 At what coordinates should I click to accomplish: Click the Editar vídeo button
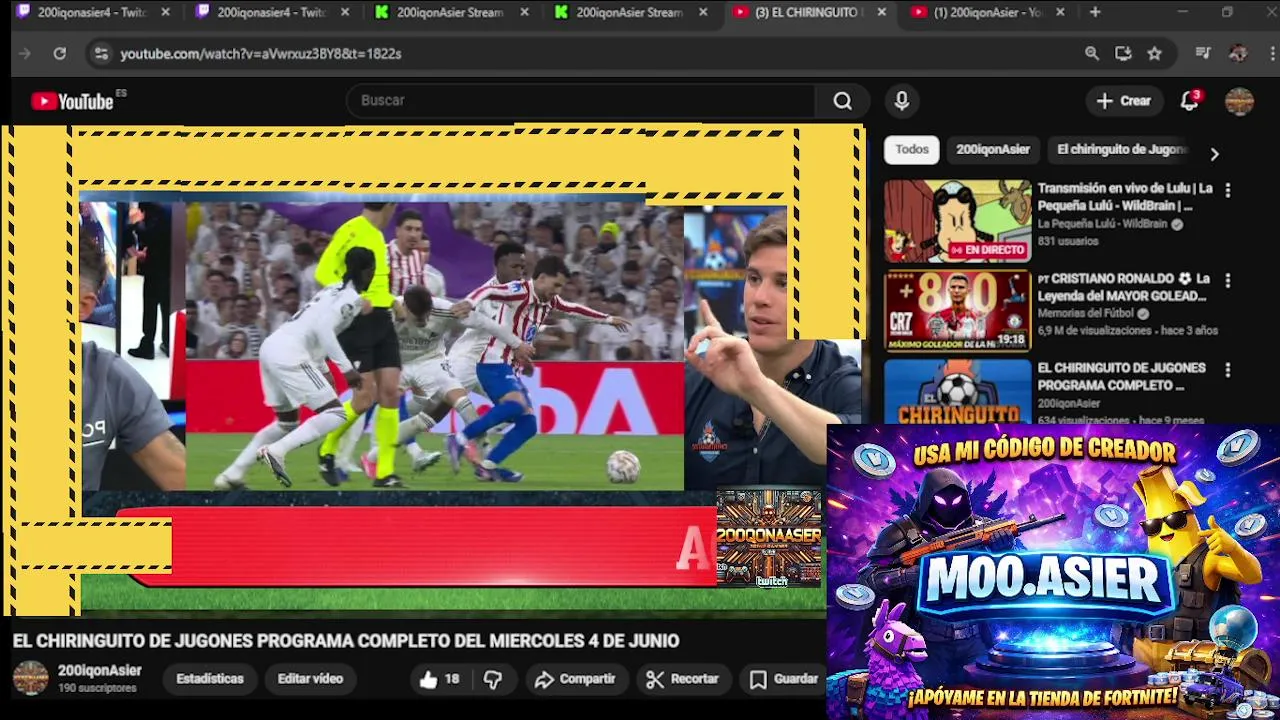(x=310, y=679)
